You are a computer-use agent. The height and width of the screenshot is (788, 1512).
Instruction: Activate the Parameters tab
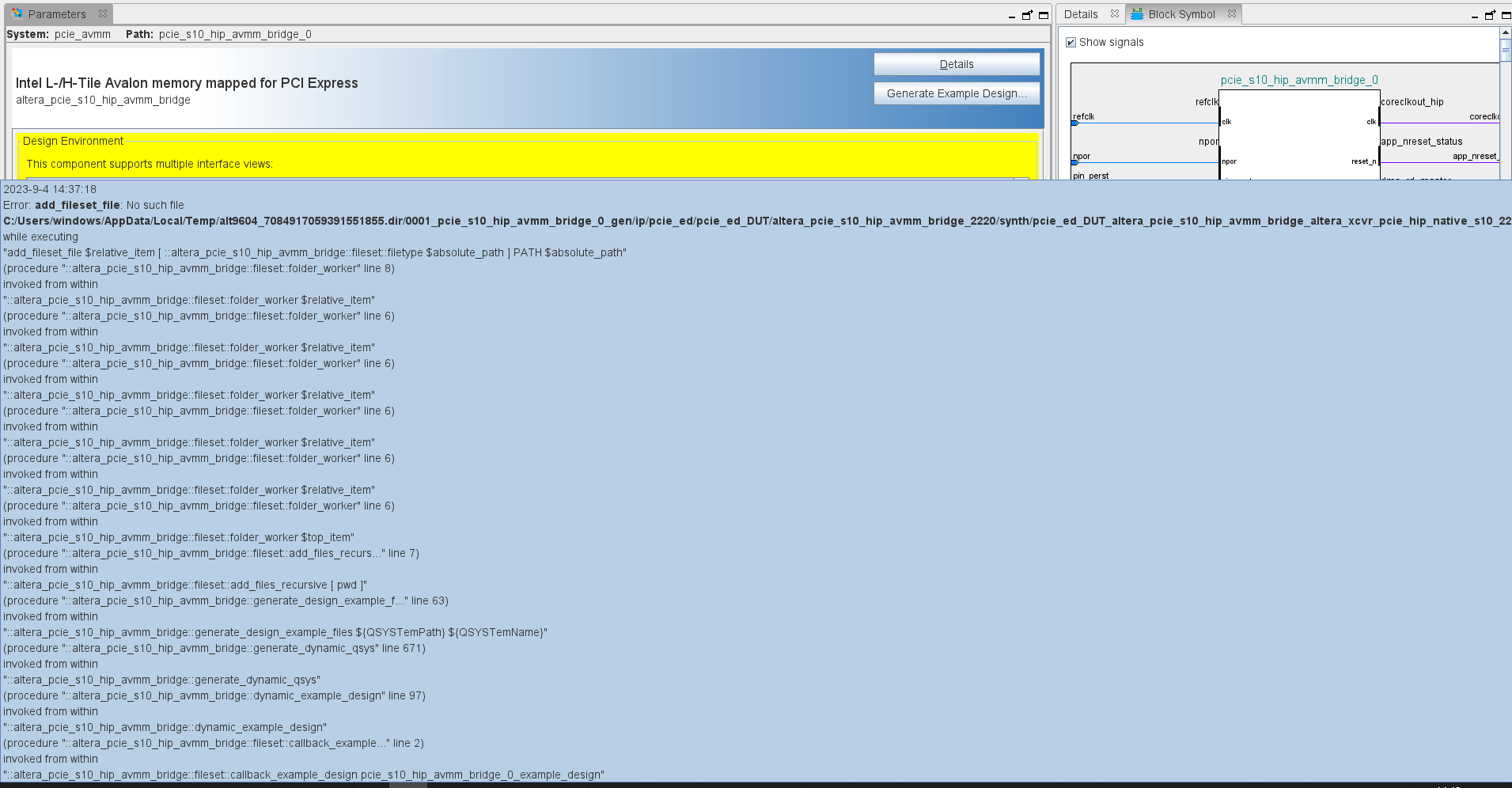57,14
